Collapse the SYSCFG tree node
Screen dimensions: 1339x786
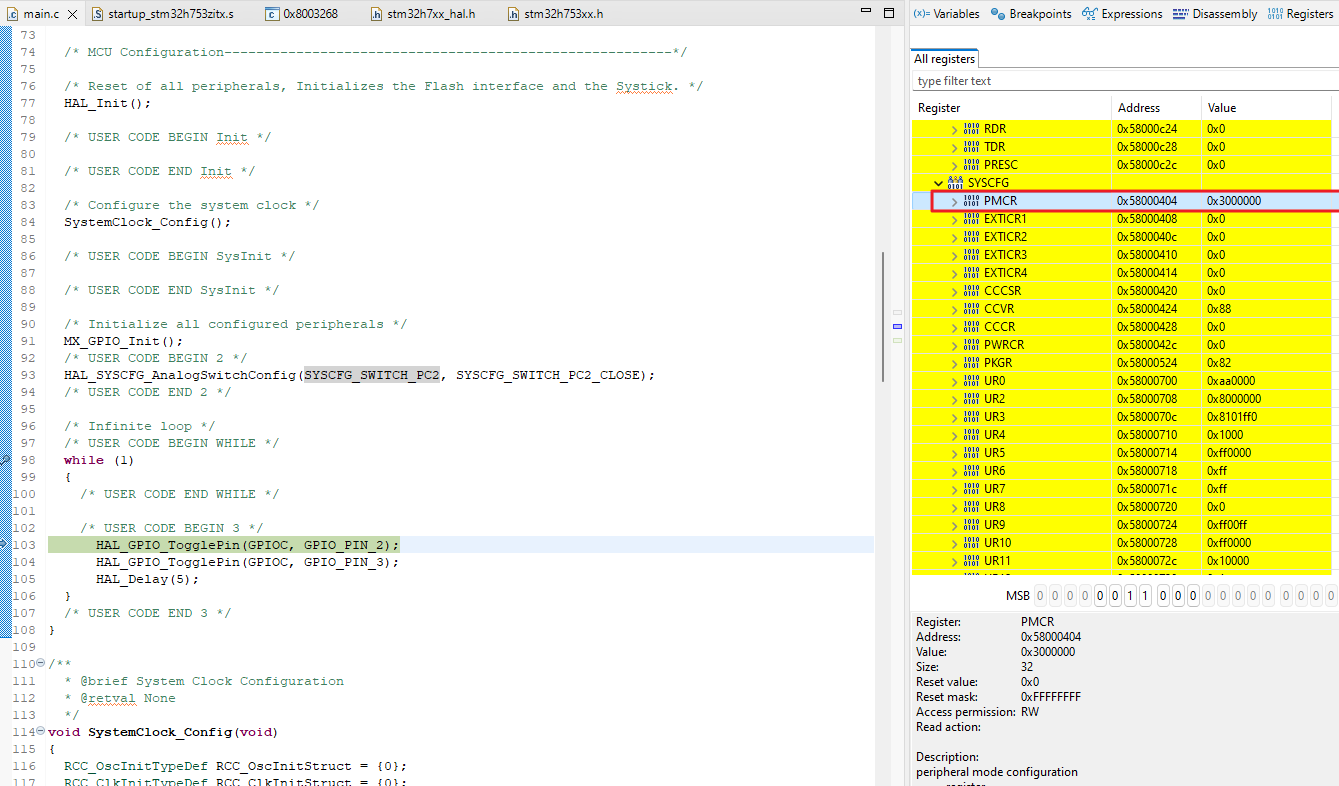point(939,182)
